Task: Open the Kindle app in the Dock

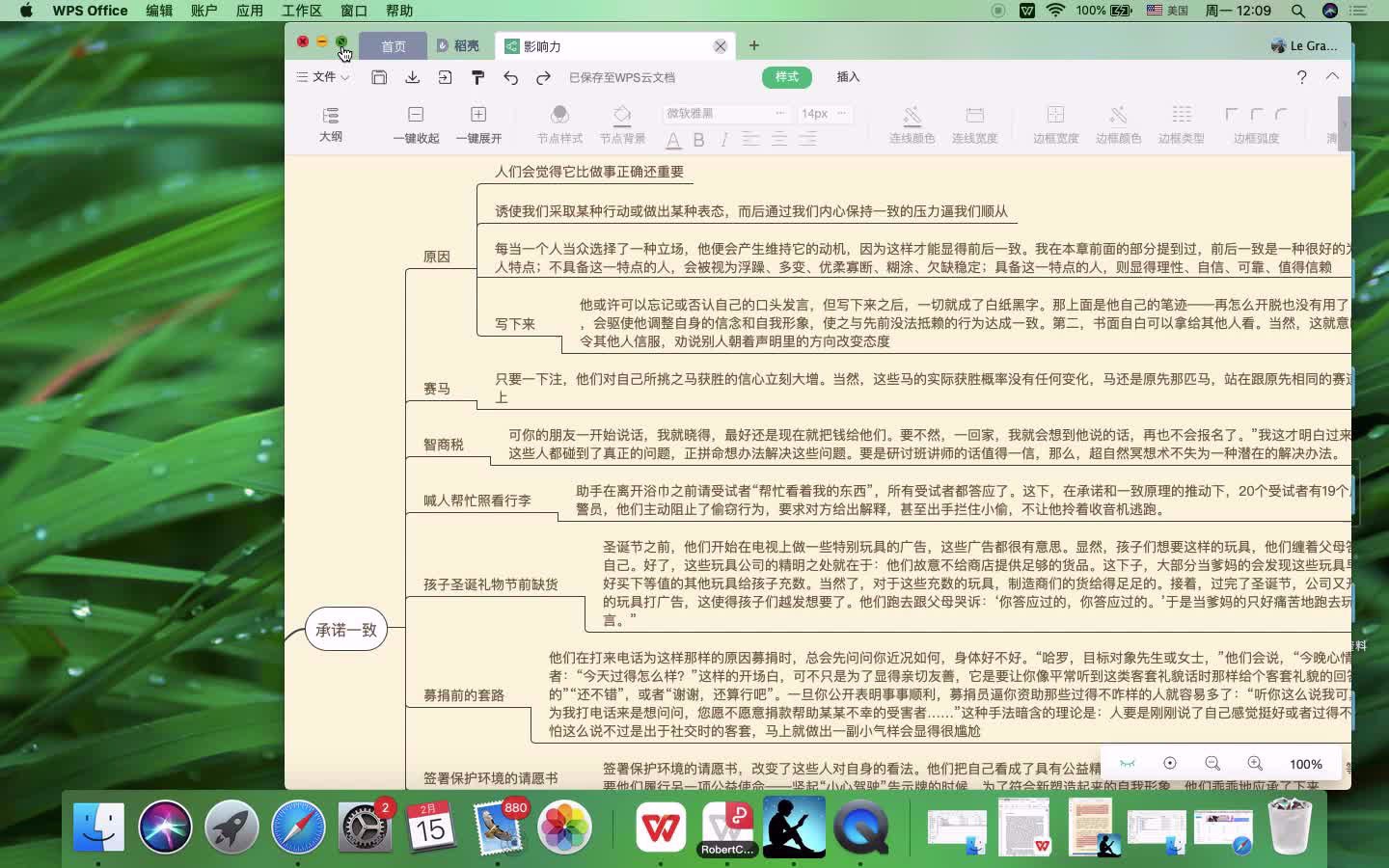Action: 795,827
